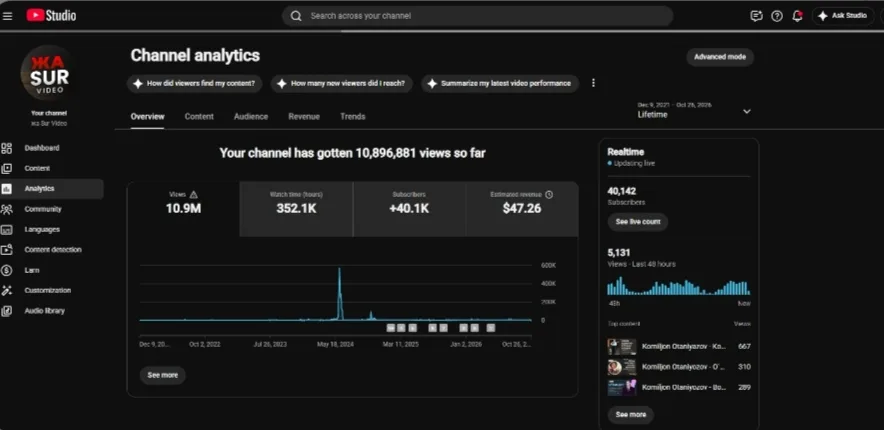Click 'Summarize my latest video performance' chip
Viewport: 884px width, 430px height.
(500, 83)
